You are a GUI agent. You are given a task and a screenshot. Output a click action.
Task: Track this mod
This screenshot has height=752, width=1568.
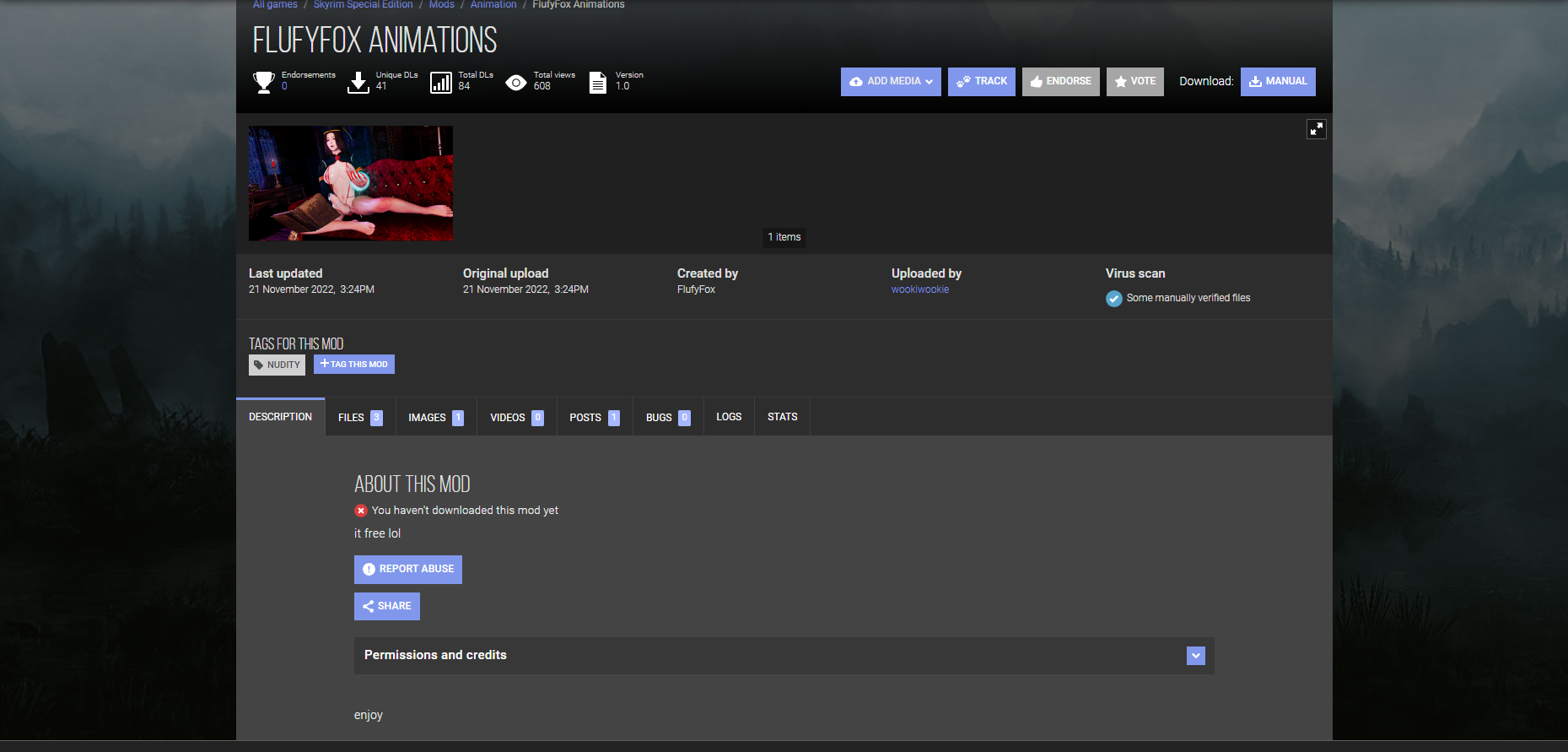[982, 82]
